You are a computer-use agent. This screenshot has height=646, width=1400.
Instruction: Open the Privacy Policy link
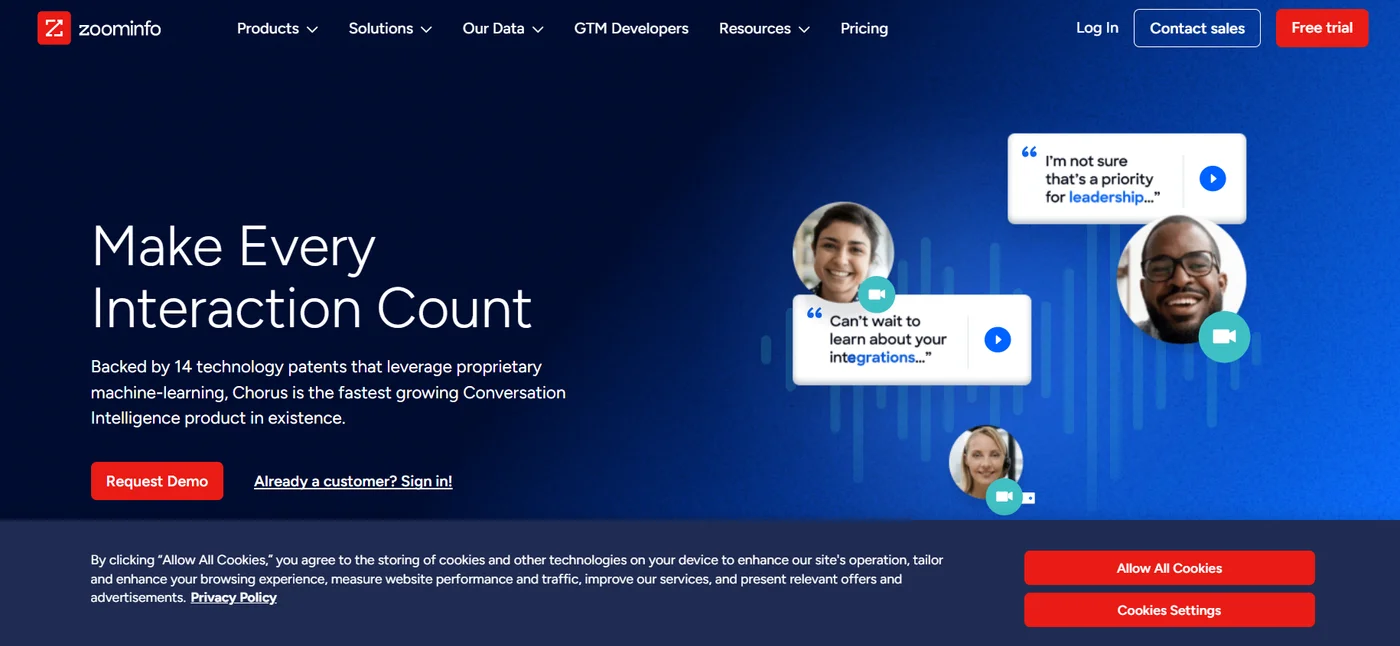pyautogui.click(x=233, y=597)
